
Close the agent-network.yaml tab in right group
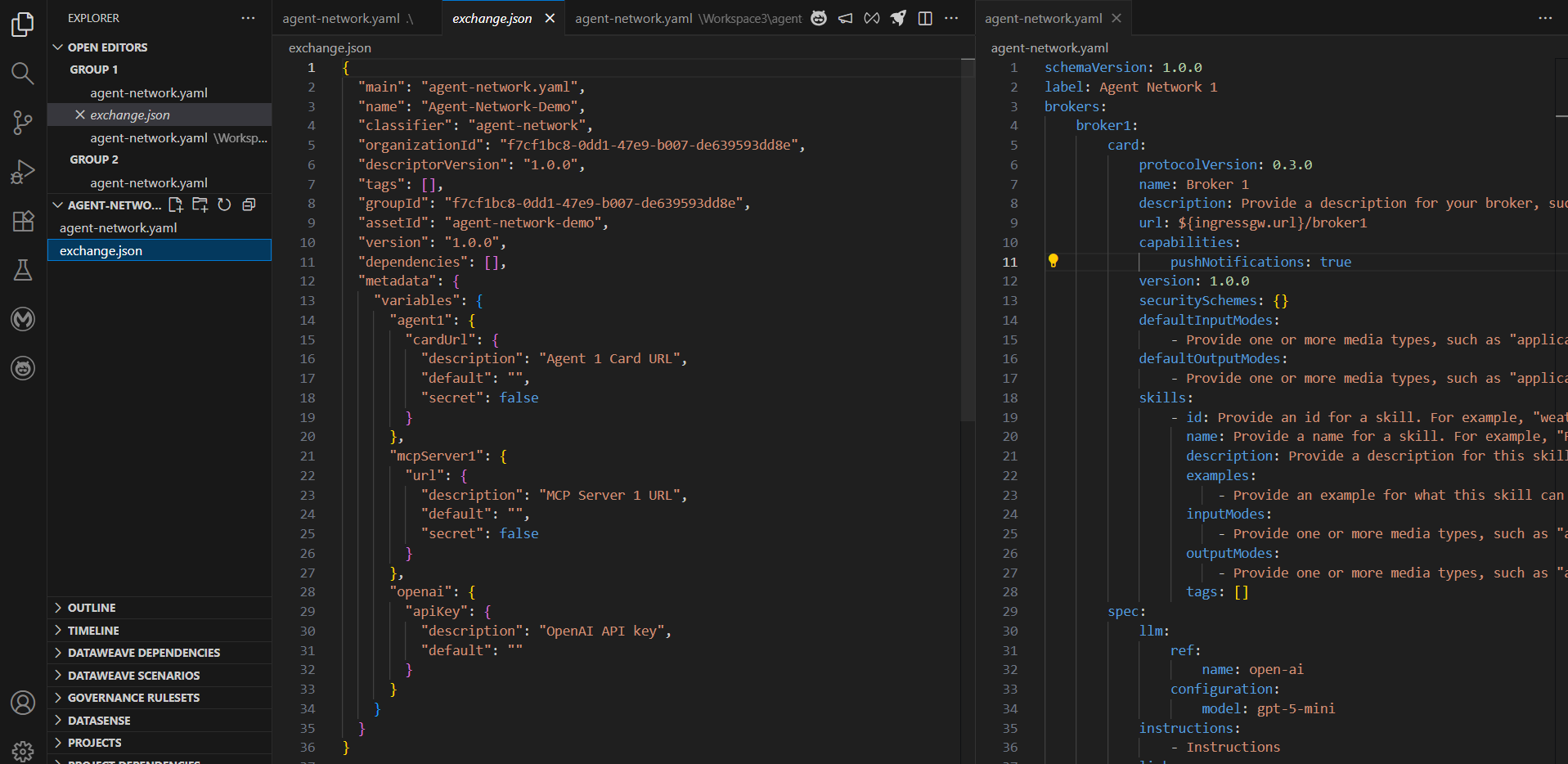(1116, 18)
